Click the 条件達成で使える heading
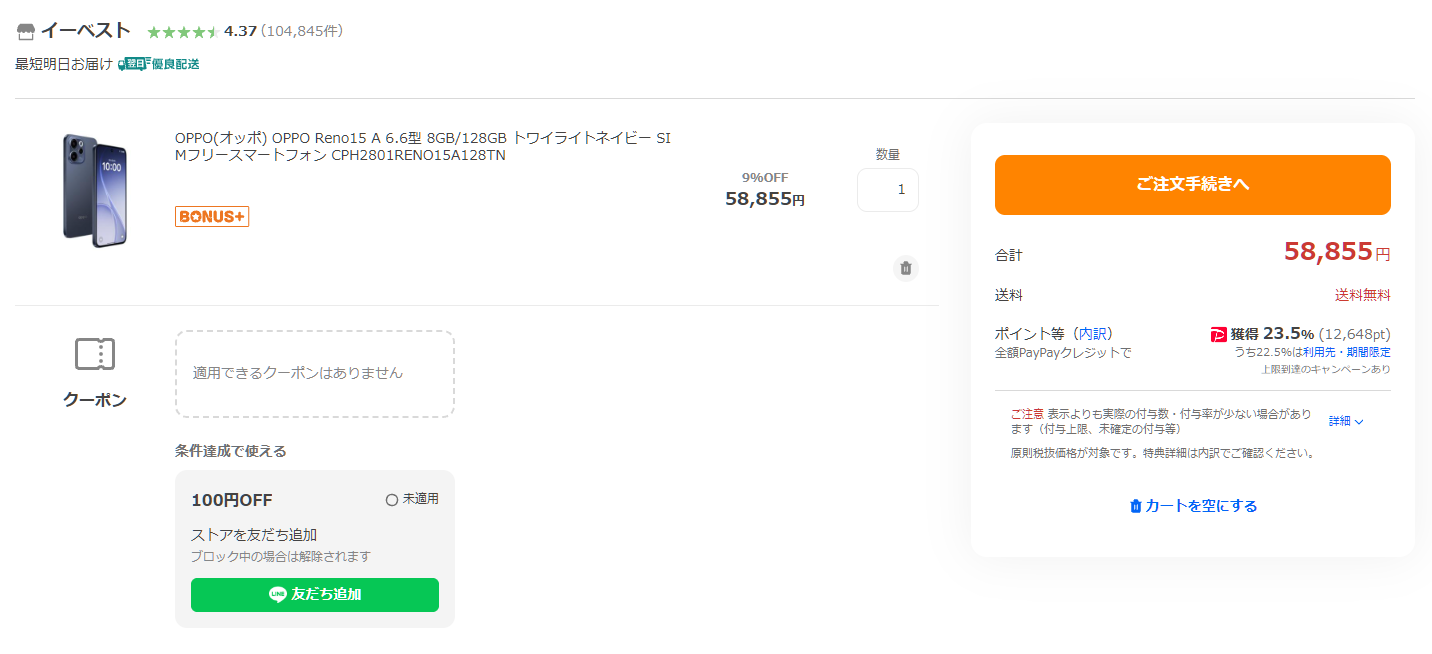 [x=231, y=451]
